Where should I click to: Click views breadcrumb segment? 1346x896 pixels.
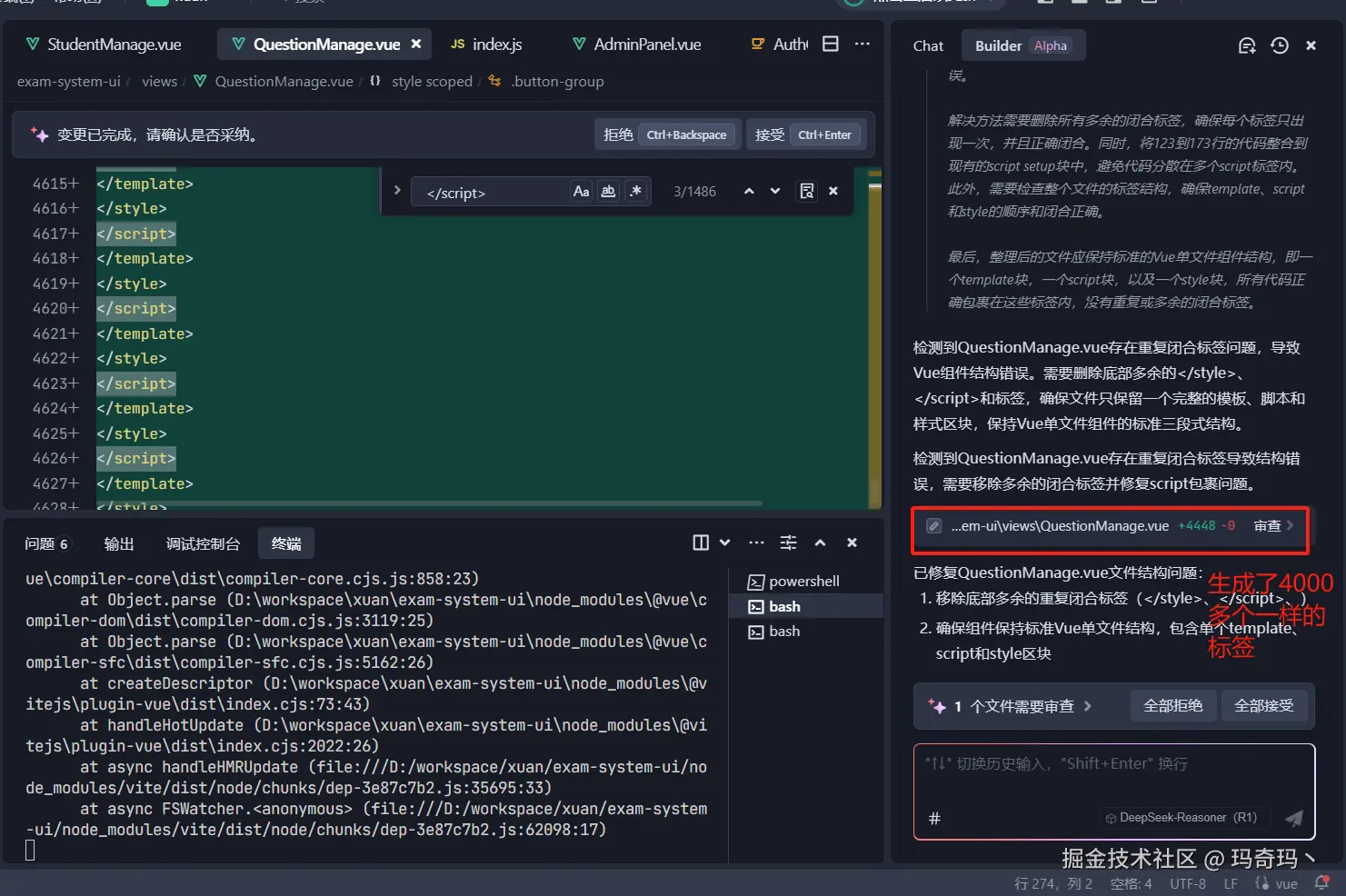point(160,82)
